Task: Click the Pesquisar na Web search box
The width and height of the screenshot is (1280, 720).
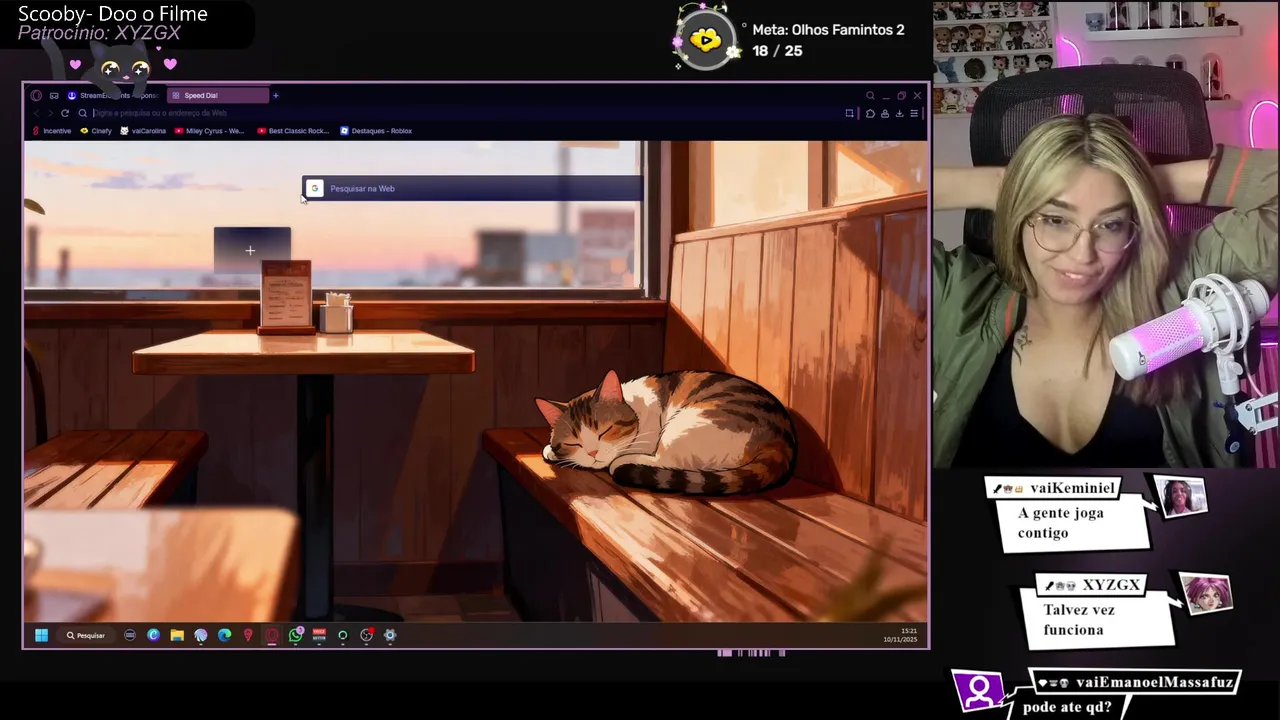Action: click(472, 188)
